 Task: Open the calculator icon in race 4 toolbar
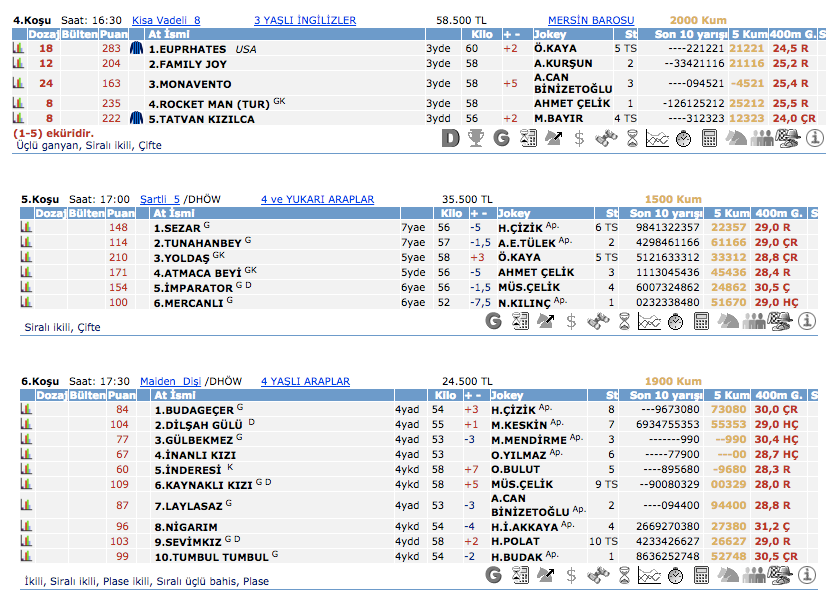(710, 139)
